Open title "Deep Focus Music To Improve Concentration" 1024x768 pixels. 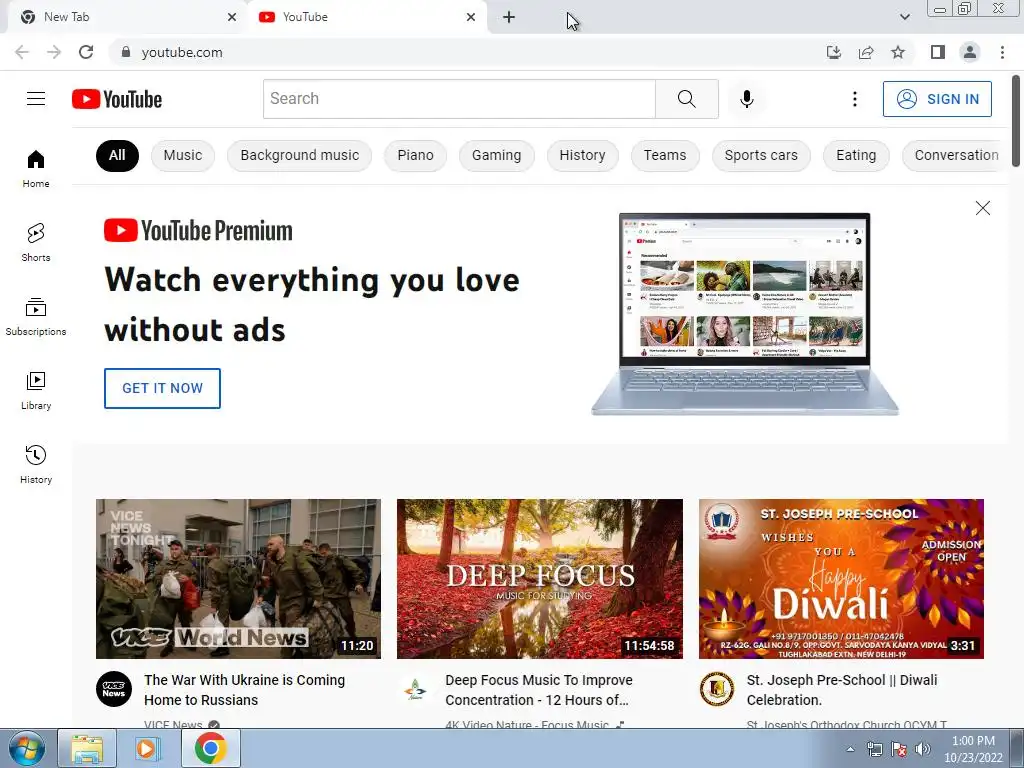[x=539, y=690]
